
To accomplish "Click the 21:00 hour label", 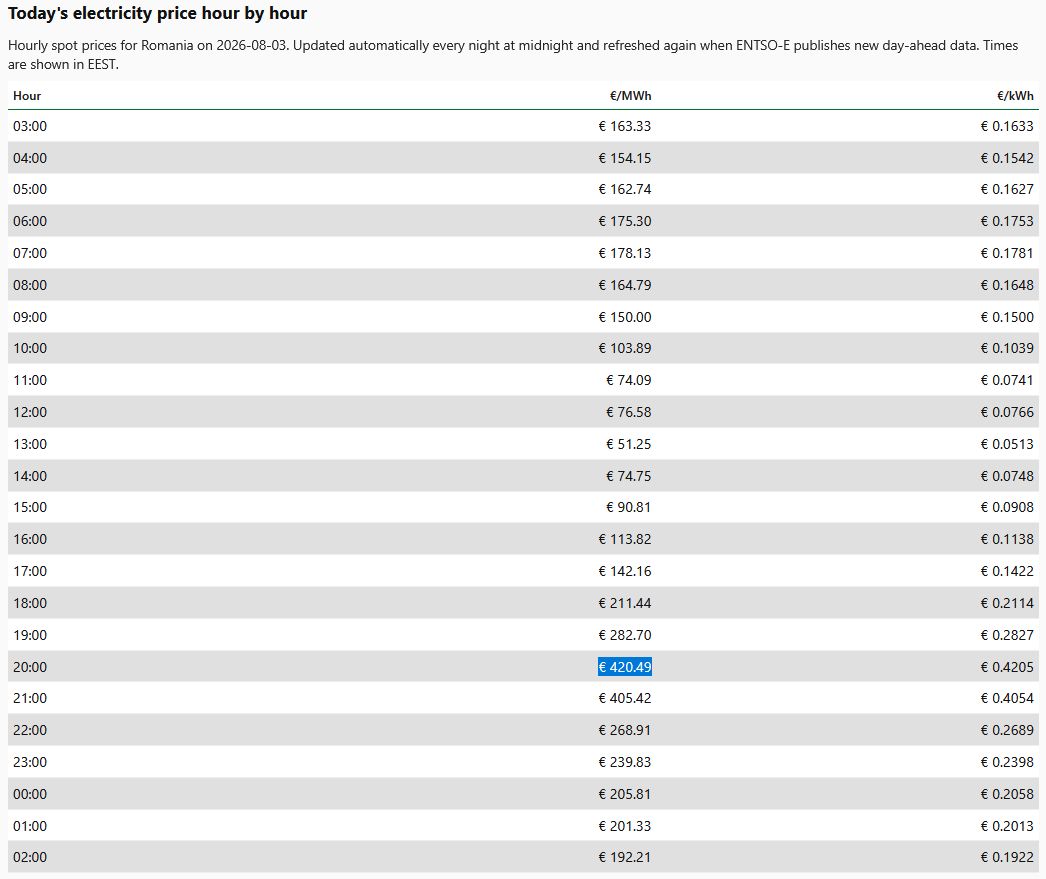I will click(x=30, y=698).
